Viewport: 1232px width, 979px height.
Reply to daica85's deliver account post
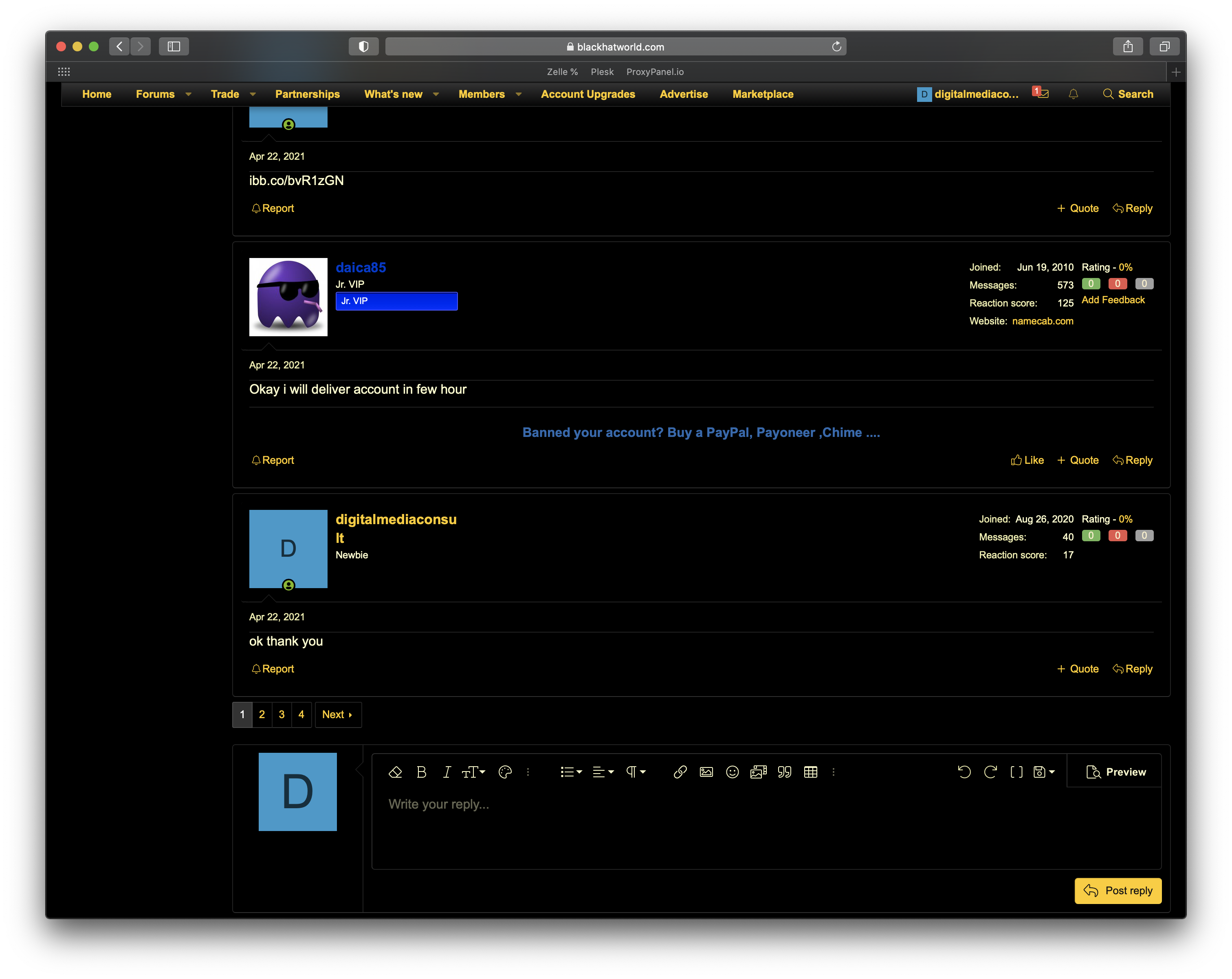tap(1133, 460)
